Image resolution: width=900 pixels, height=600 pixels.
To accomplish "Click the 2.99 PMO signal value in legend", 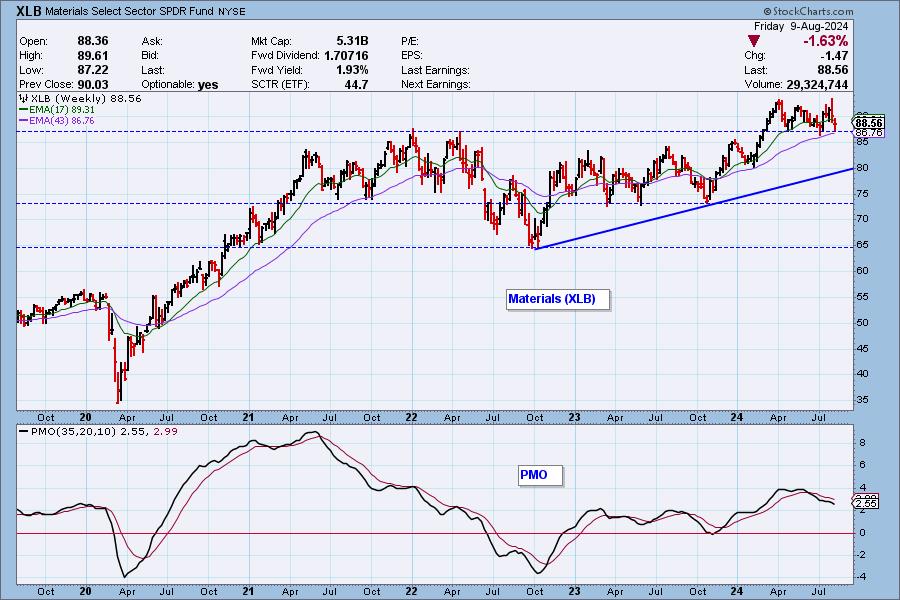I will tap(164, 431).
